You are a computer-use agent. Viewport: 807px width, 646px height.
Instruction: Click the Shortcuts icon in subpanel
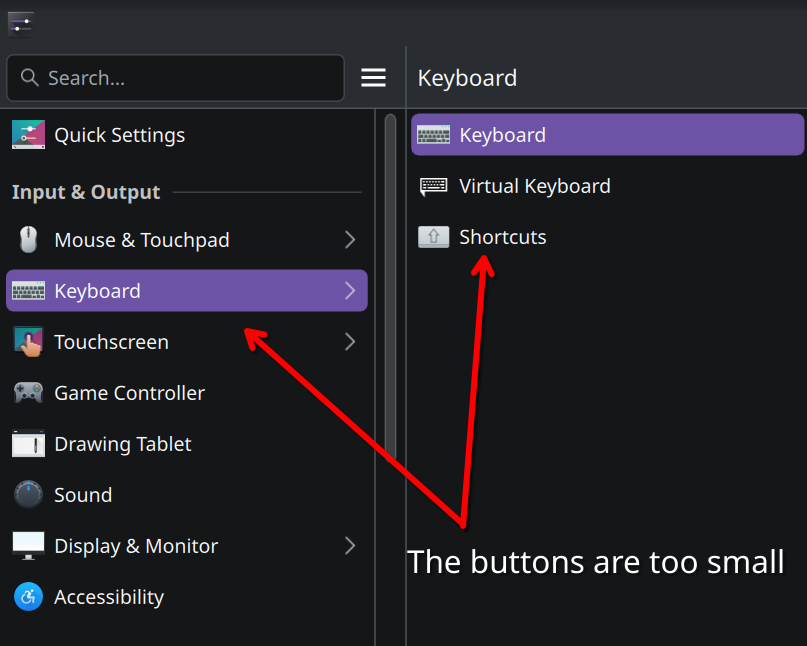click(x=433, y=237)
